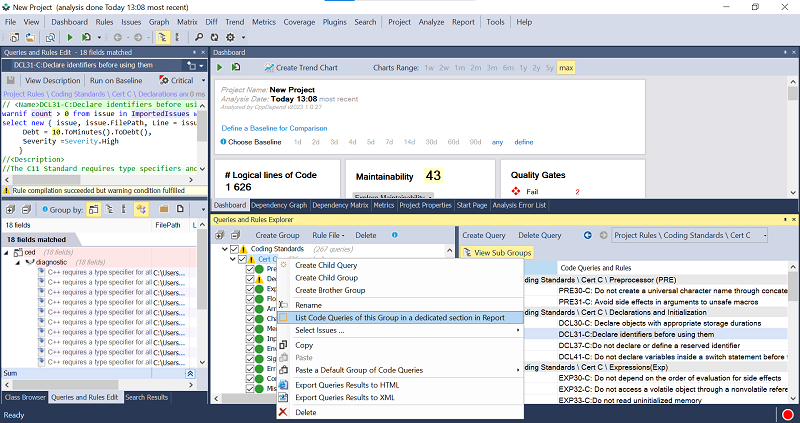Click the blue back arrow near Project Rules path
800x423 pixels.
point(588,235)
